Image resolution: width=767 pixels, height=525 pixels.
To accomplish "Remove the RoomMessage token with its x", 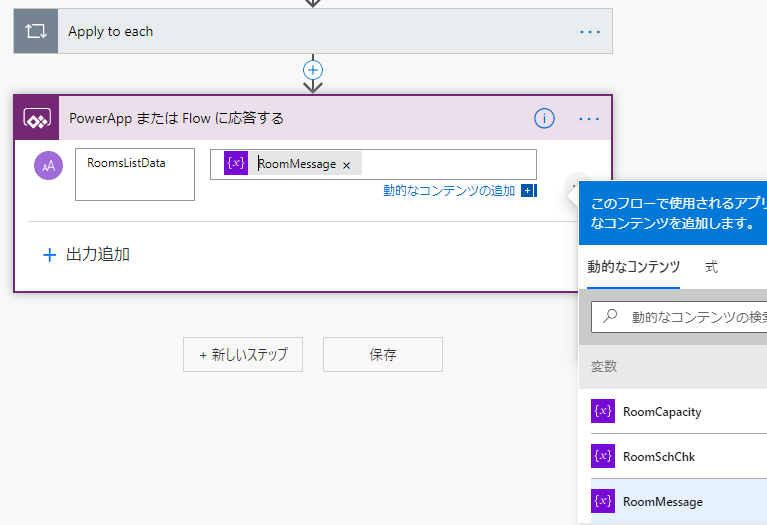I will click(x=346, y=165).
